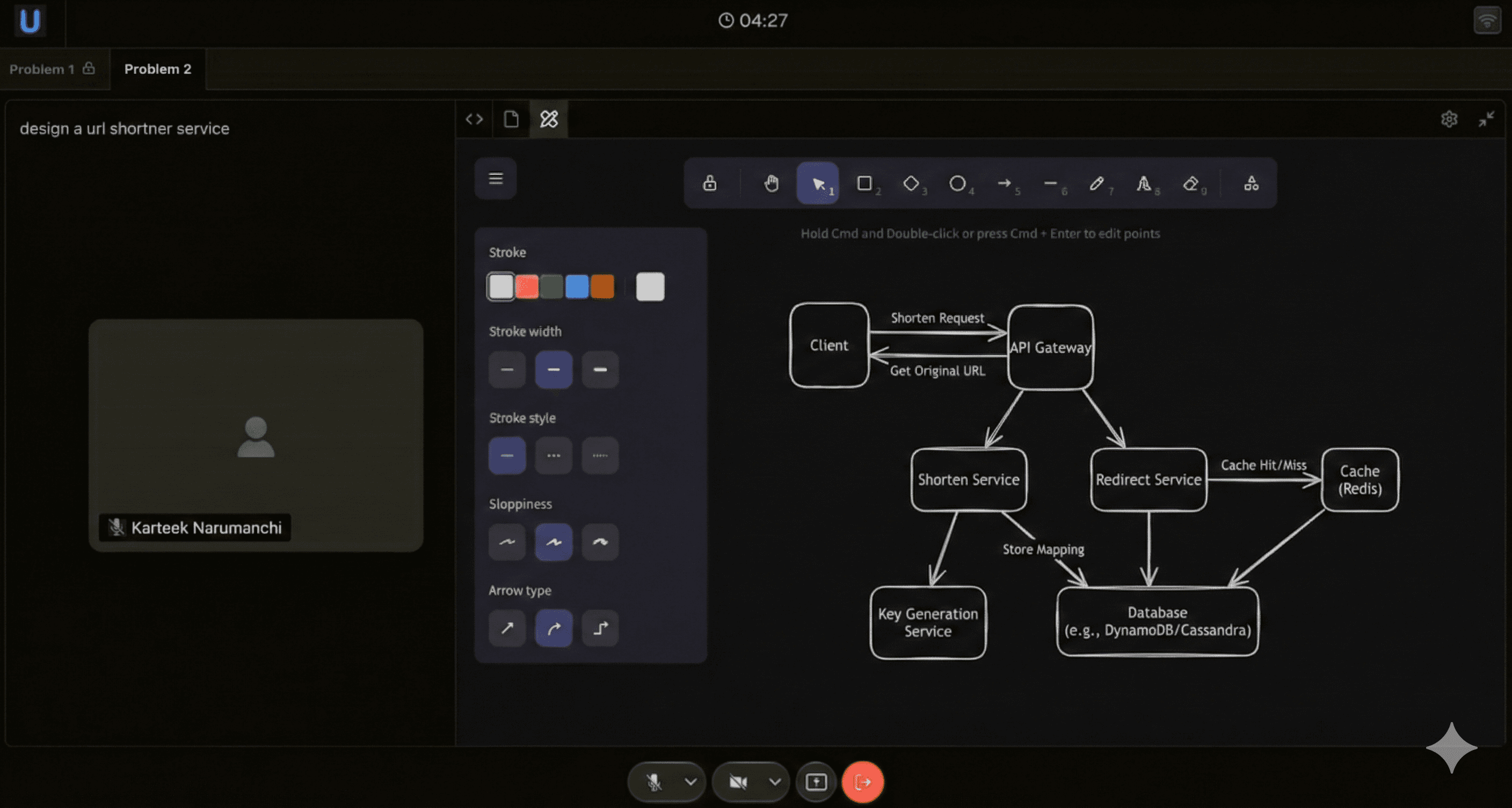Viewport: 1512px width, 808px height.
Task: Leave the session with the red button
Action: coord(862,782)
